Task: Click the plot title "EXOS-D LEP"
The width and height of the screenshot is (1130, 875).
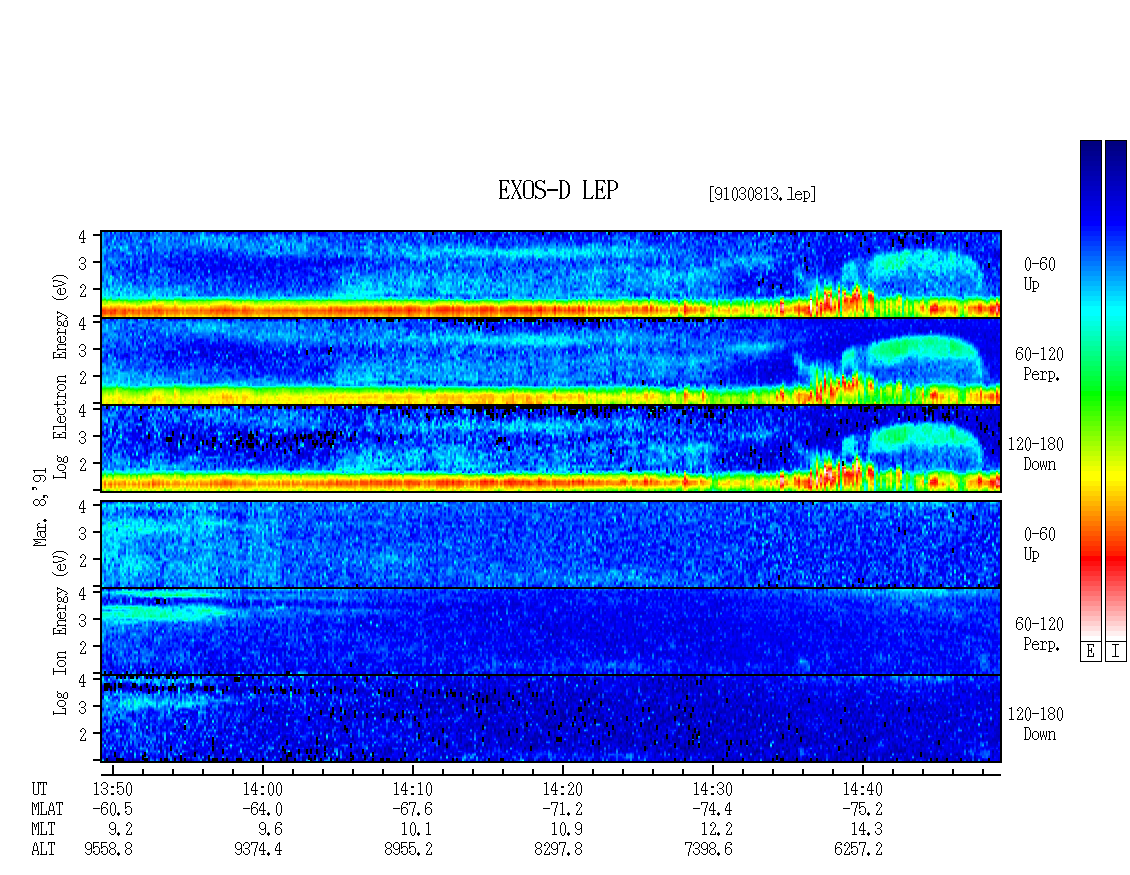Action: tap(558, 190)
